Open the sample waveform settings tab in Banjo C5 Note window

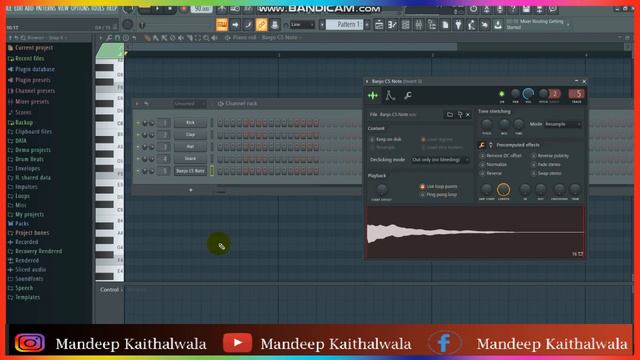[x=373, y=96]
